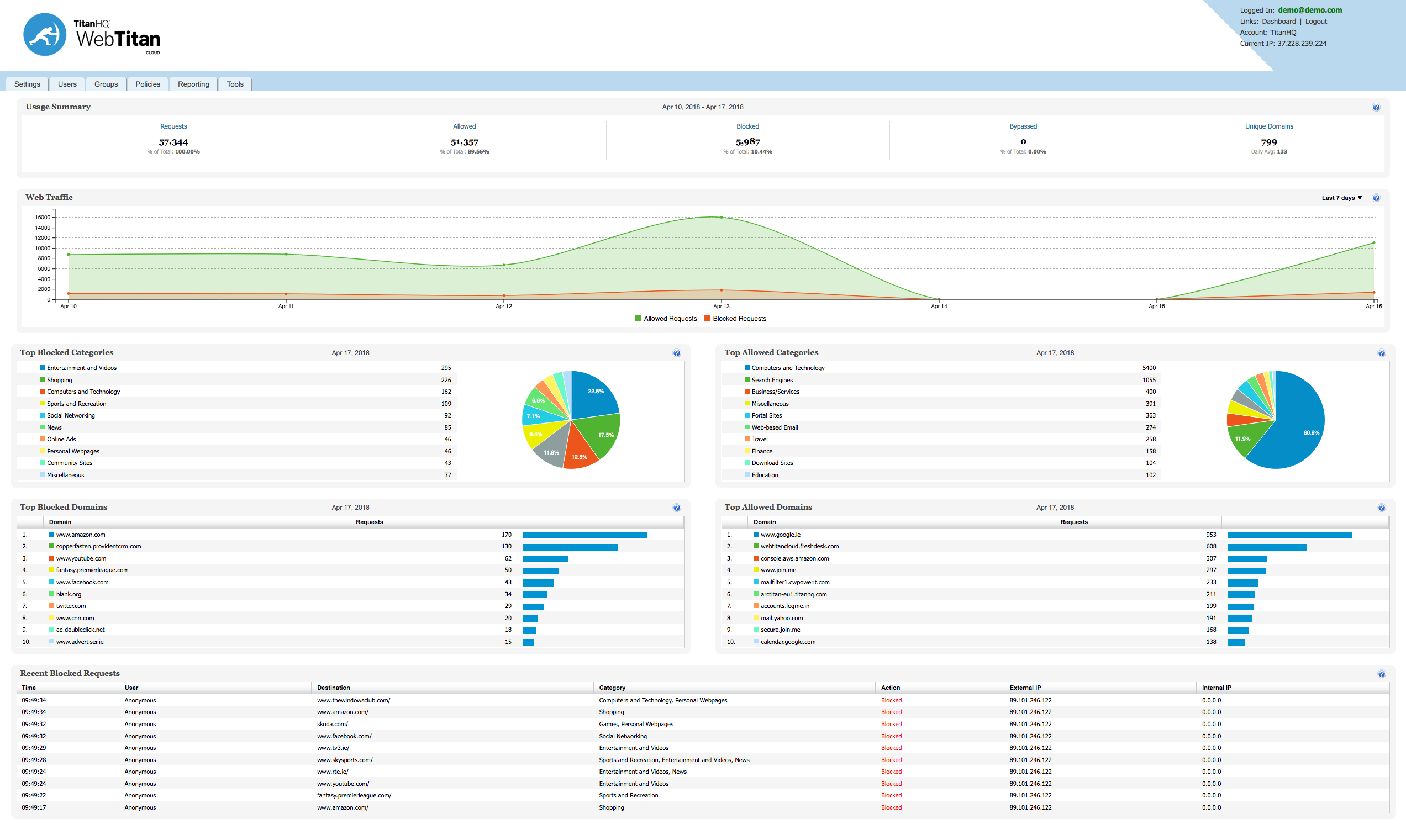
Task: Click Top Blocked Domains help icon
Action: (x=677, y=508)
